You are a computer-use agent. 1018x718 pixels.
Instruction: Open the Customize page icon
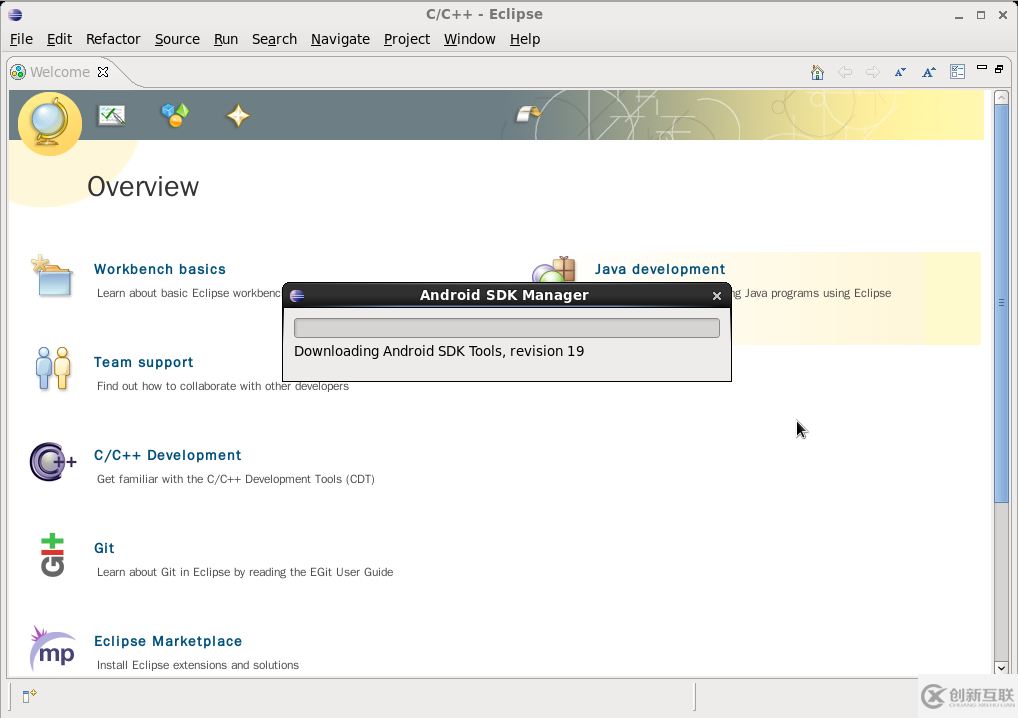click(x=957, y=71)
